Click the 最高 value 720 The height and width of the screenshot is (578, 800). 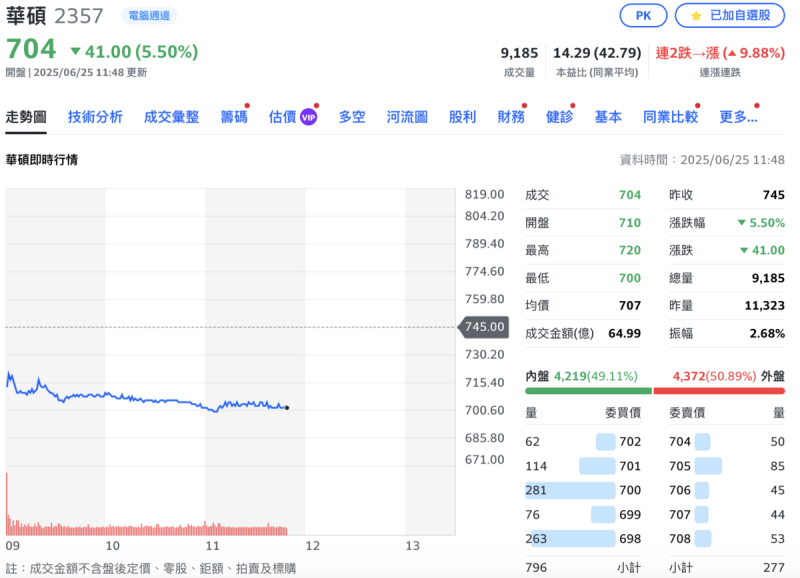[x=630, y=250]
